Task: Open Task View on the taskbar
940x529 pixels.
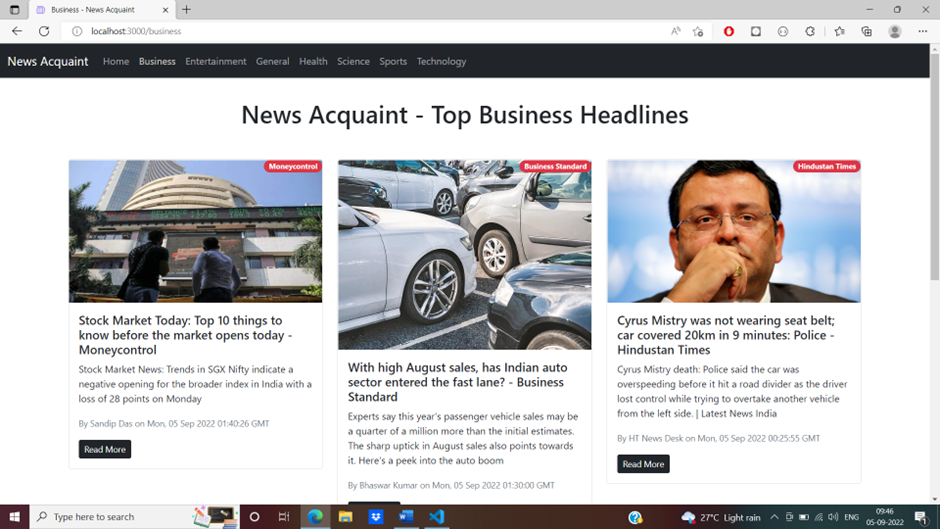Action: coord(284,516)
